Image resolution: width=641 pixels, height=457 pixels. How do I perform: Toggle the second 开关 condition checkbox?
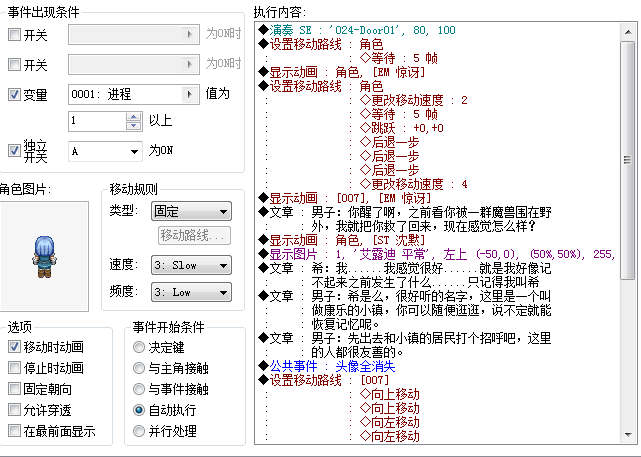(14, 65)
